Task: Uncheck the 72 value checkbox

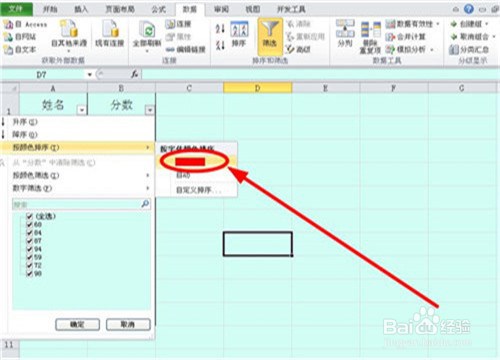Action: pos(30,265)
